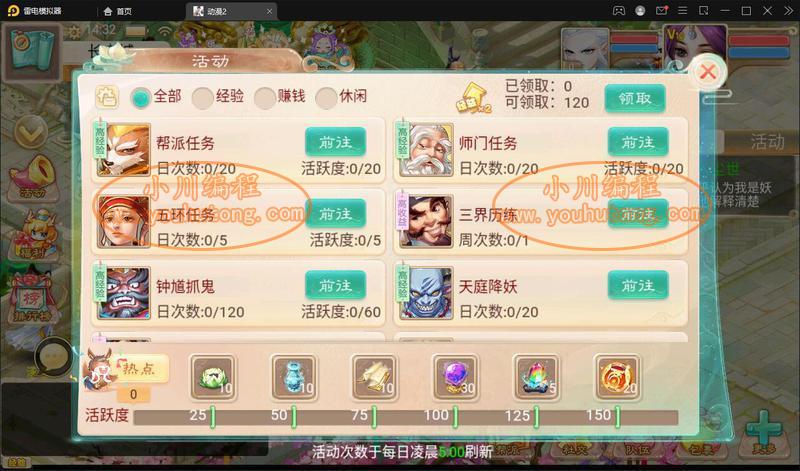Click the rainbow crystal reward icon
The width and height of the screenshot is (800, 471).
tap(537, 378)
